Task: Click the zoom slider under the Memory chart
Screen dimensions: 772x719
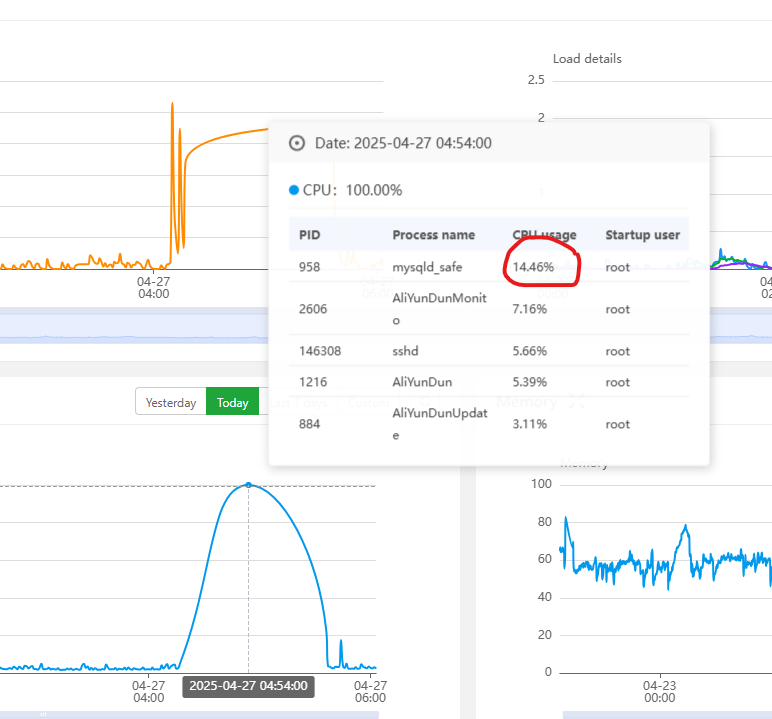Action: coord(667,715)
